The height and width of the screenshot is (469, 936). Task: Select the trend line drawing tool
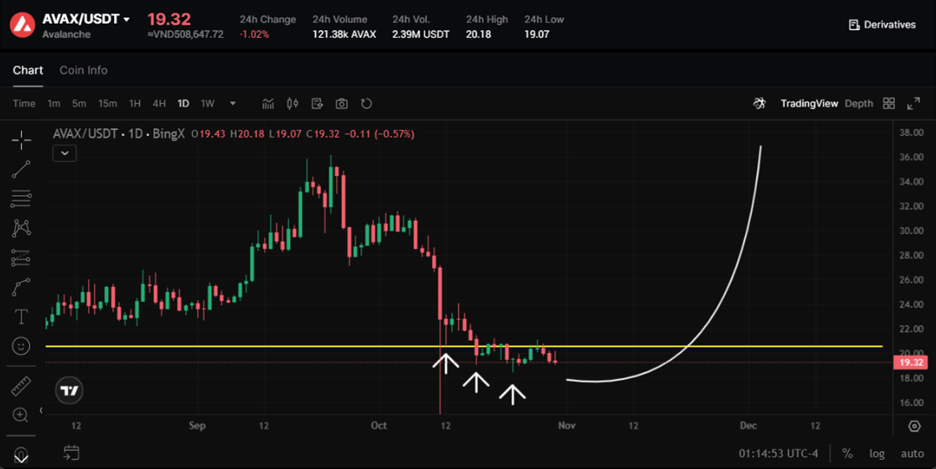(21, 169)
